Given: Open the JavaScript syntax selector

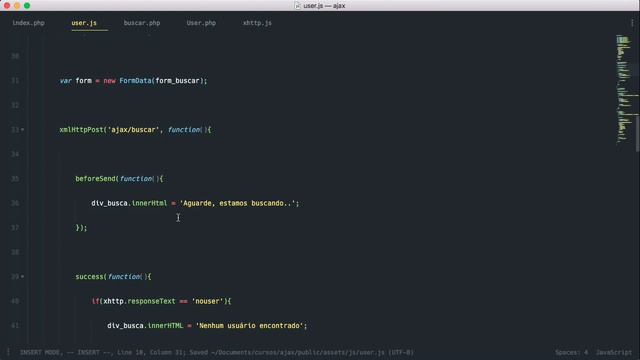Looking at the screenshot, I should (613, 352).
